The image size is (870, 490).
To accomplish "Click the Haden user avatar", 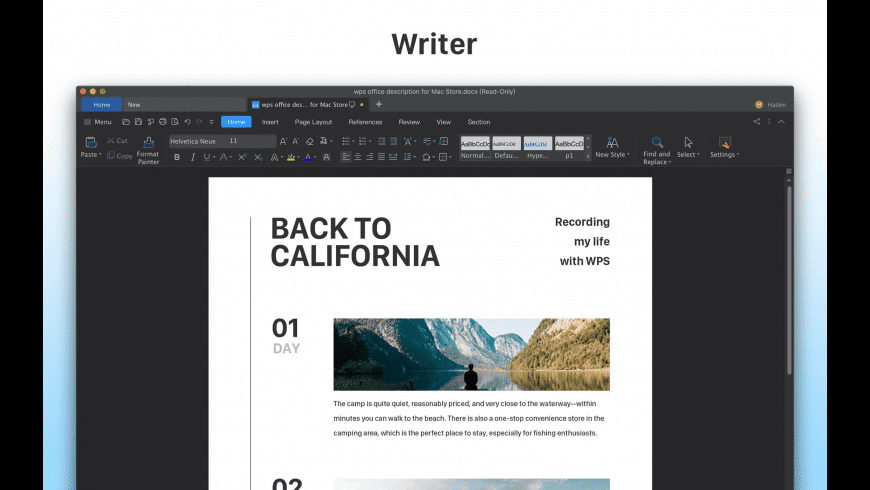I will [759, 104].
